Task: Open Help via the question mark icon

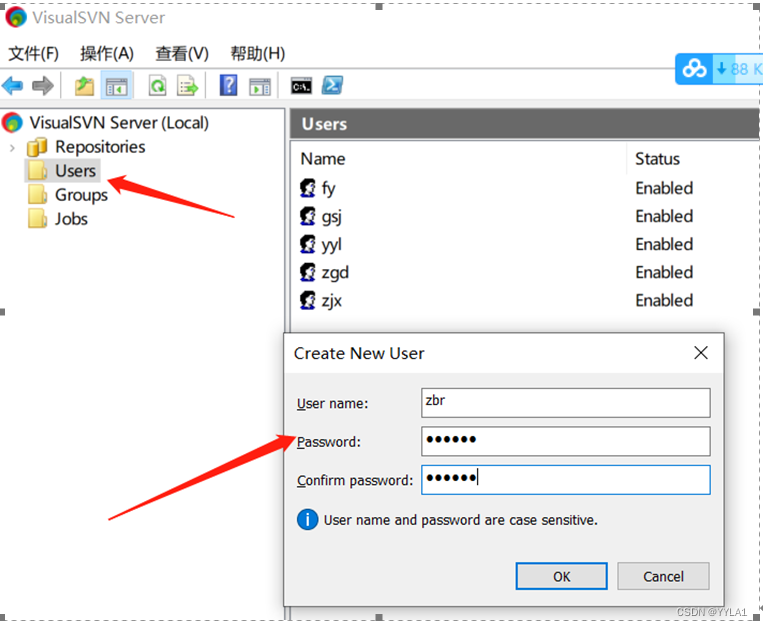Action: tap(228, 85)
